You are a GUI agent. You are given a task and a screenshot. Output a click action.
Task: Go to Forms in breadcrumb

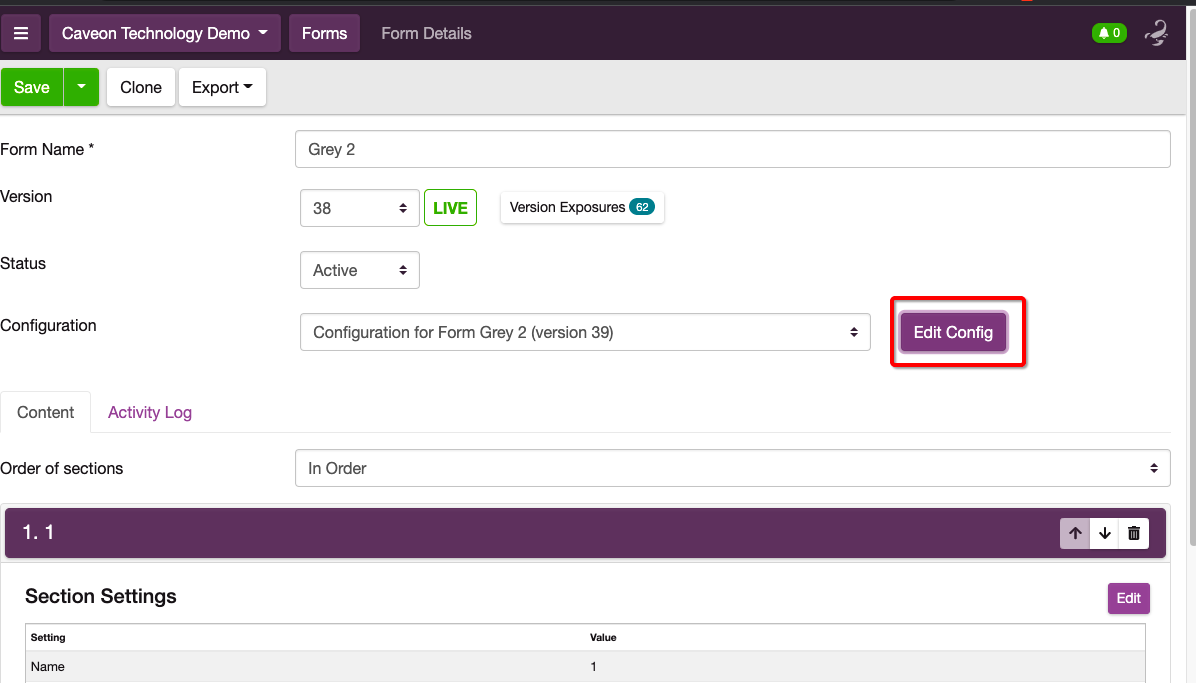(x=324, y=33)
